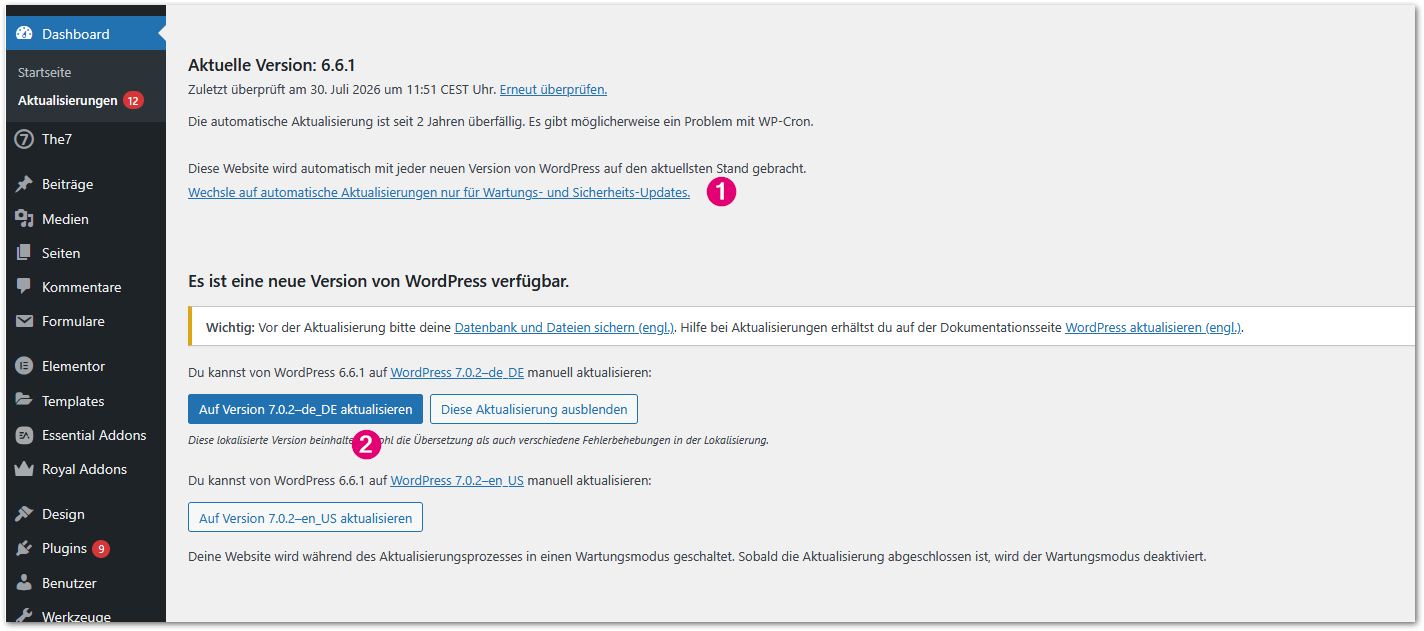Open 'WordPress 7.0.2–de_DE' link
Screen dimensions: 1424x631
click(457, 372)
